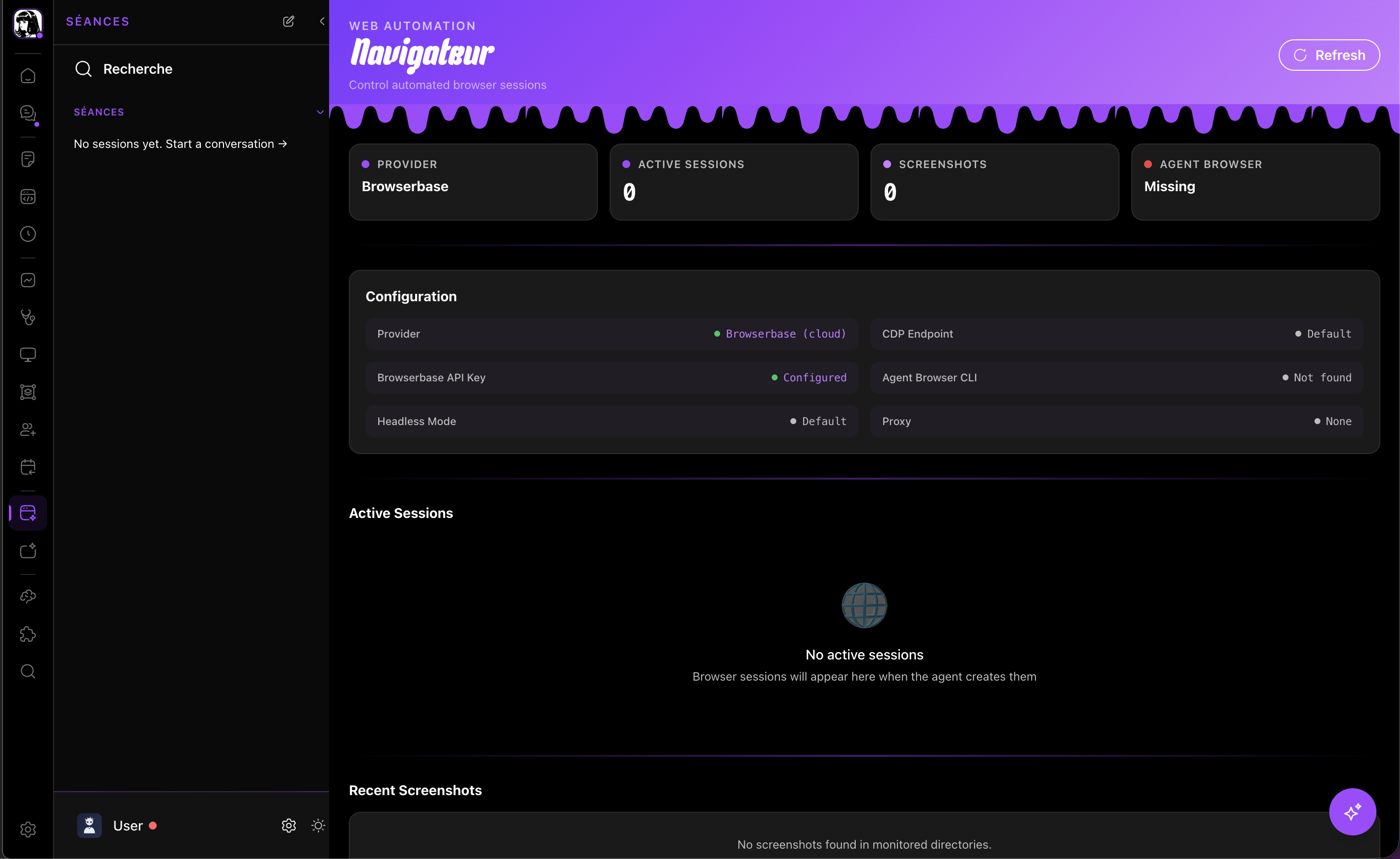
Task: Open the monitor screen icon in sidebar
Action: (28, 355)
